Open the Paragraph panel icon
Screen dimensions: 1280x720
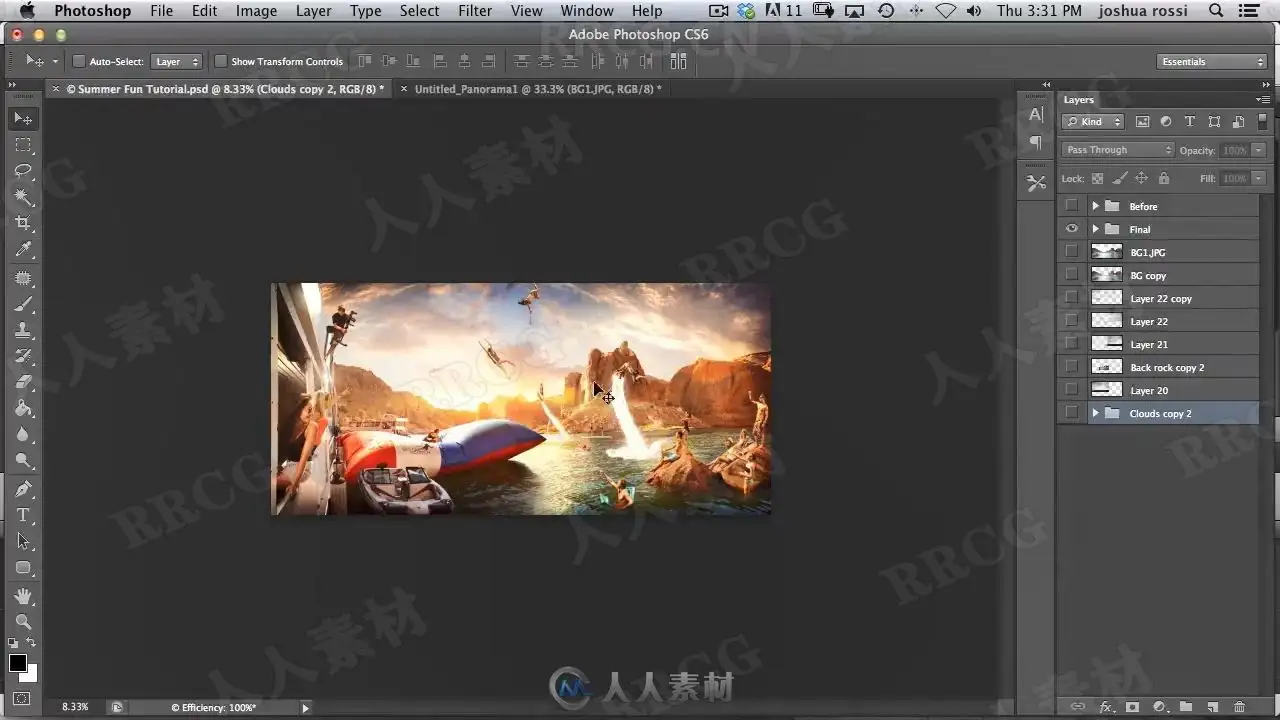[x=1036, y=142]
